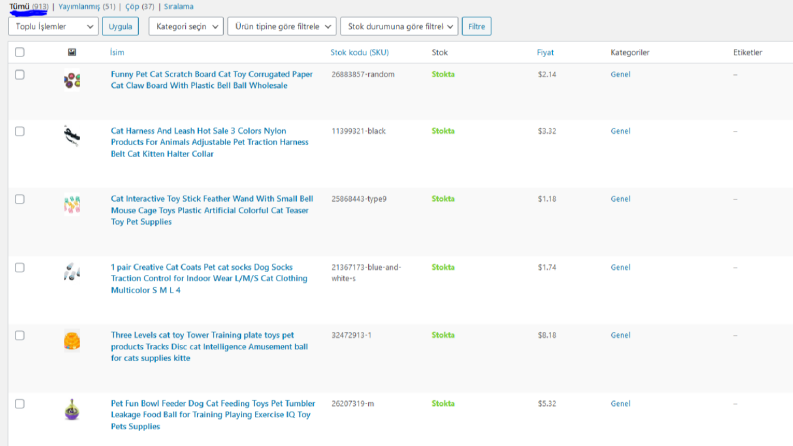Screen dimensions: 793x446
Task: Switch to the Tümü (913) view
Action: click(28, 7)
